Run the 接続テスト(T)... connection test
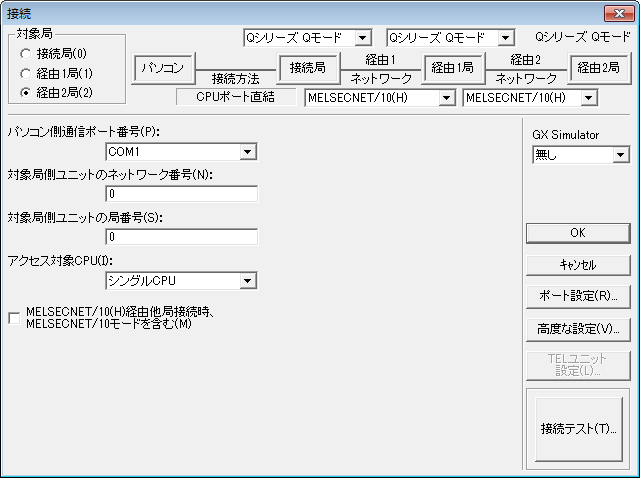The image size is (640, 478). pyautogui.click(x=578, y=428)
